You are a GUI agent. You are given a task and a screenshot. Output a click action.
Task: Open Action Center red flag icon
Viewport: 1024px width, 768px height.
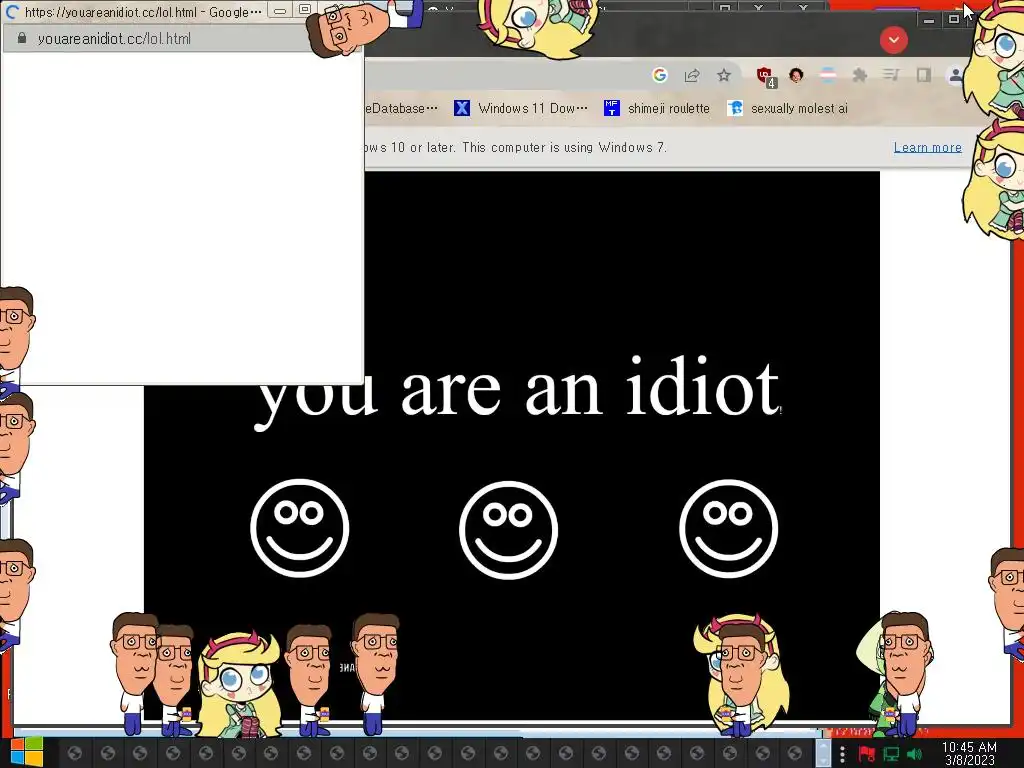point(867,754)
